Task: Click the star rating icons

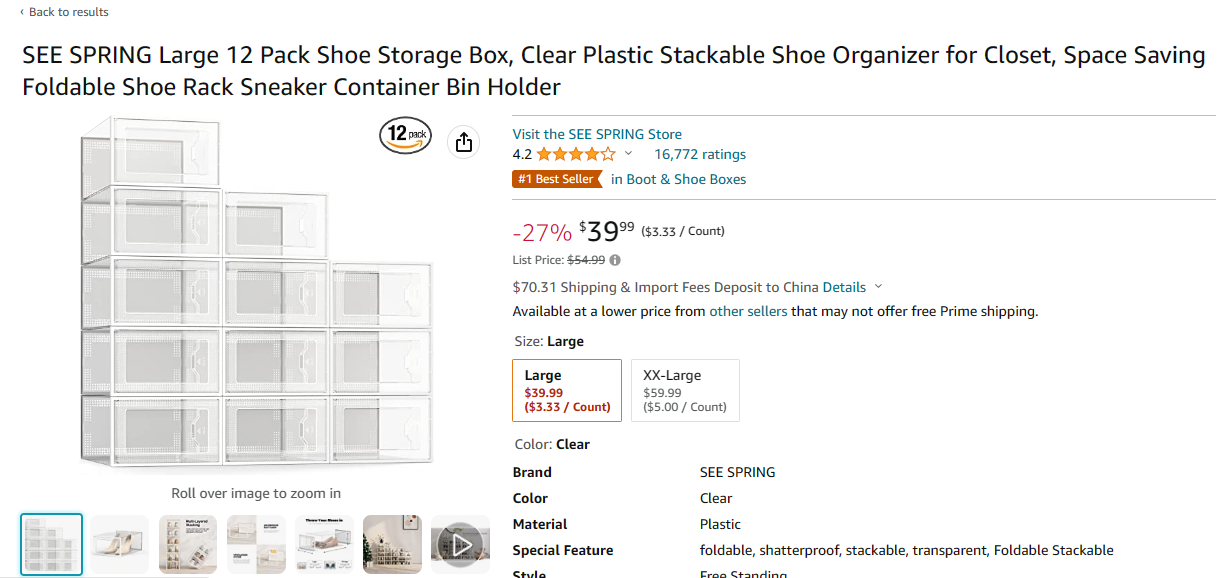Action: [575, 154]
